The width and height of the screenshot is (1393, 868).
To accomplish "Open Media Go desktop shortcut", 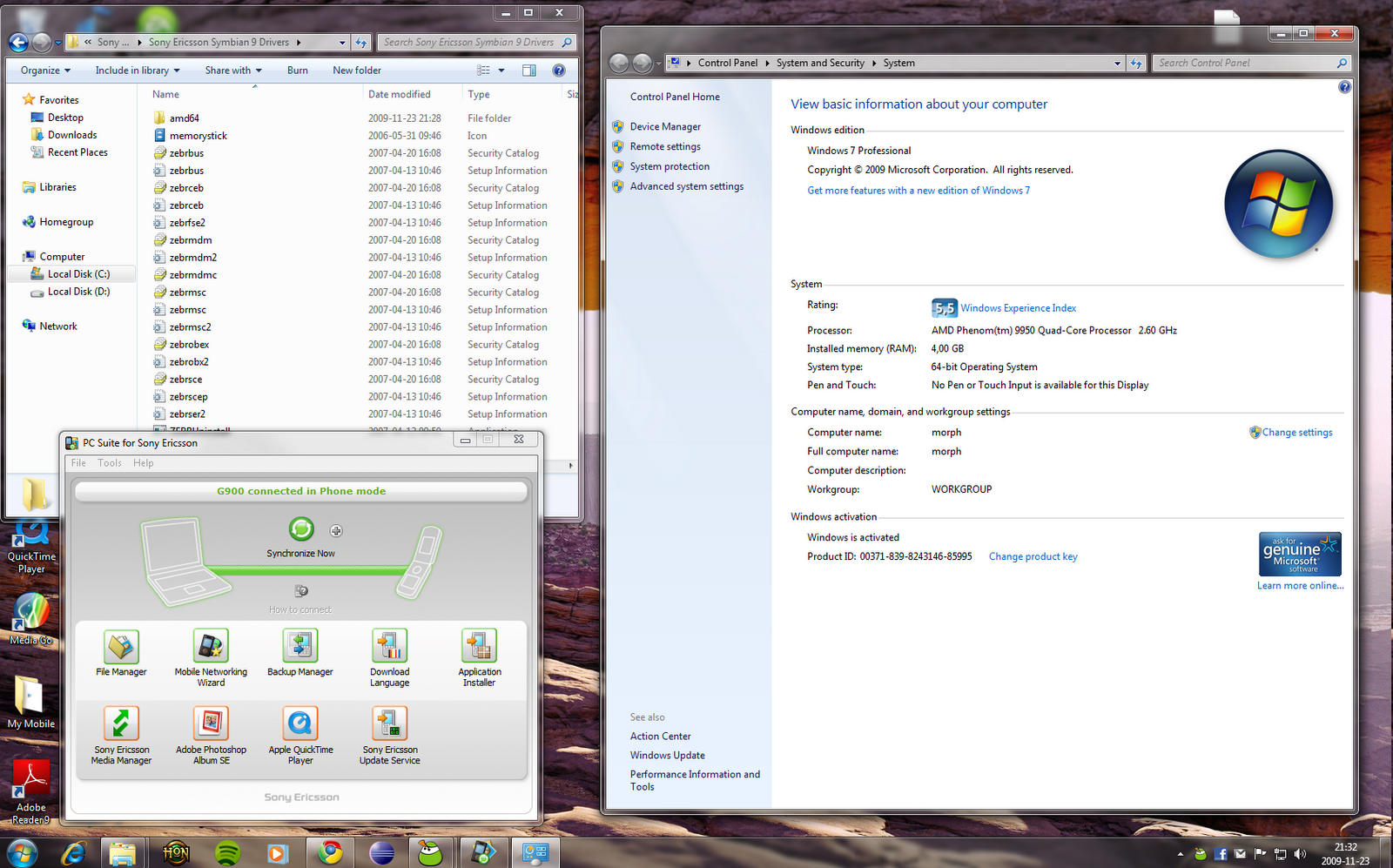I will point(31,619).
